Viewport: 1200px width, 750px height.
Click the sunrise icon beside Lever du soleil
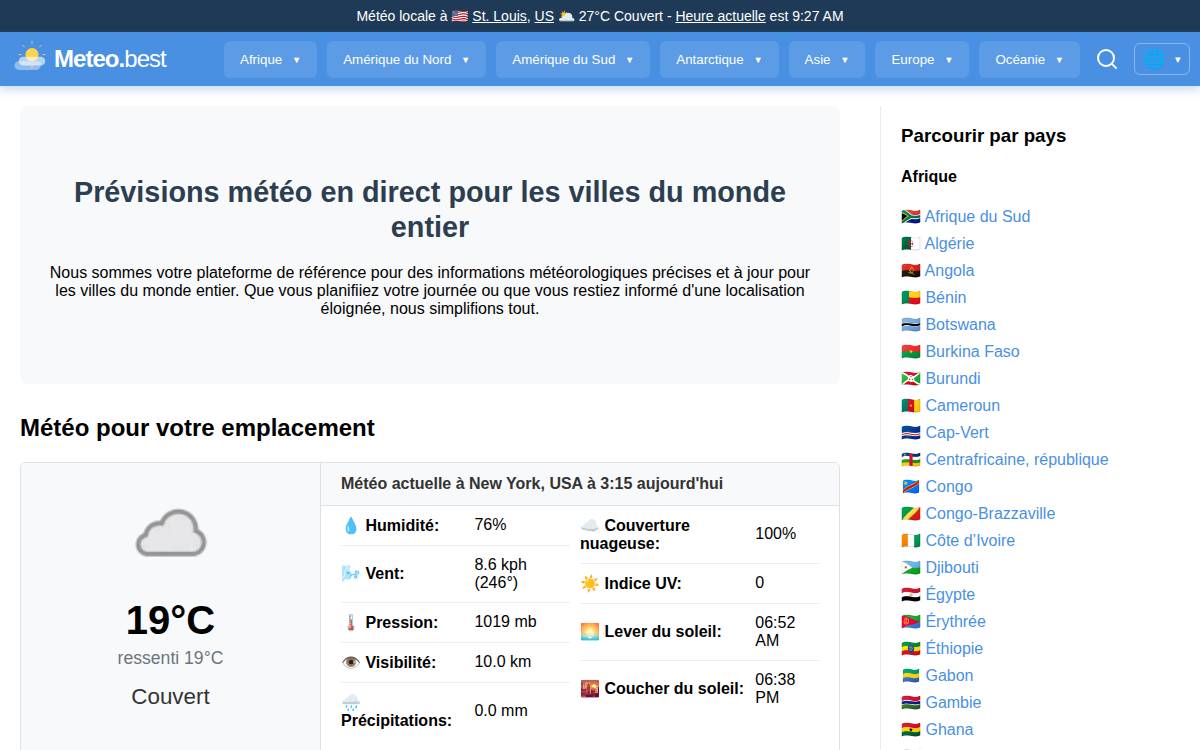coord(590,631)
